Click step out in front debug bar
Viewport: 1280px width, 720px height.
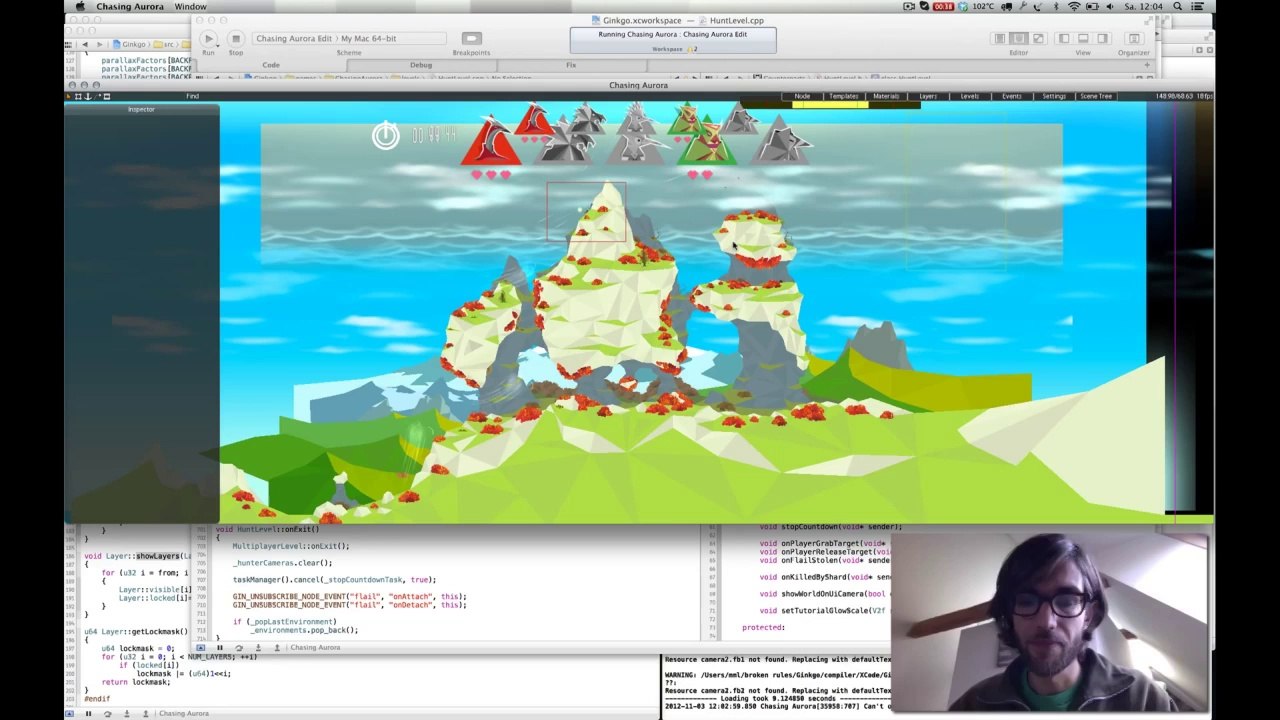(275, 648)
